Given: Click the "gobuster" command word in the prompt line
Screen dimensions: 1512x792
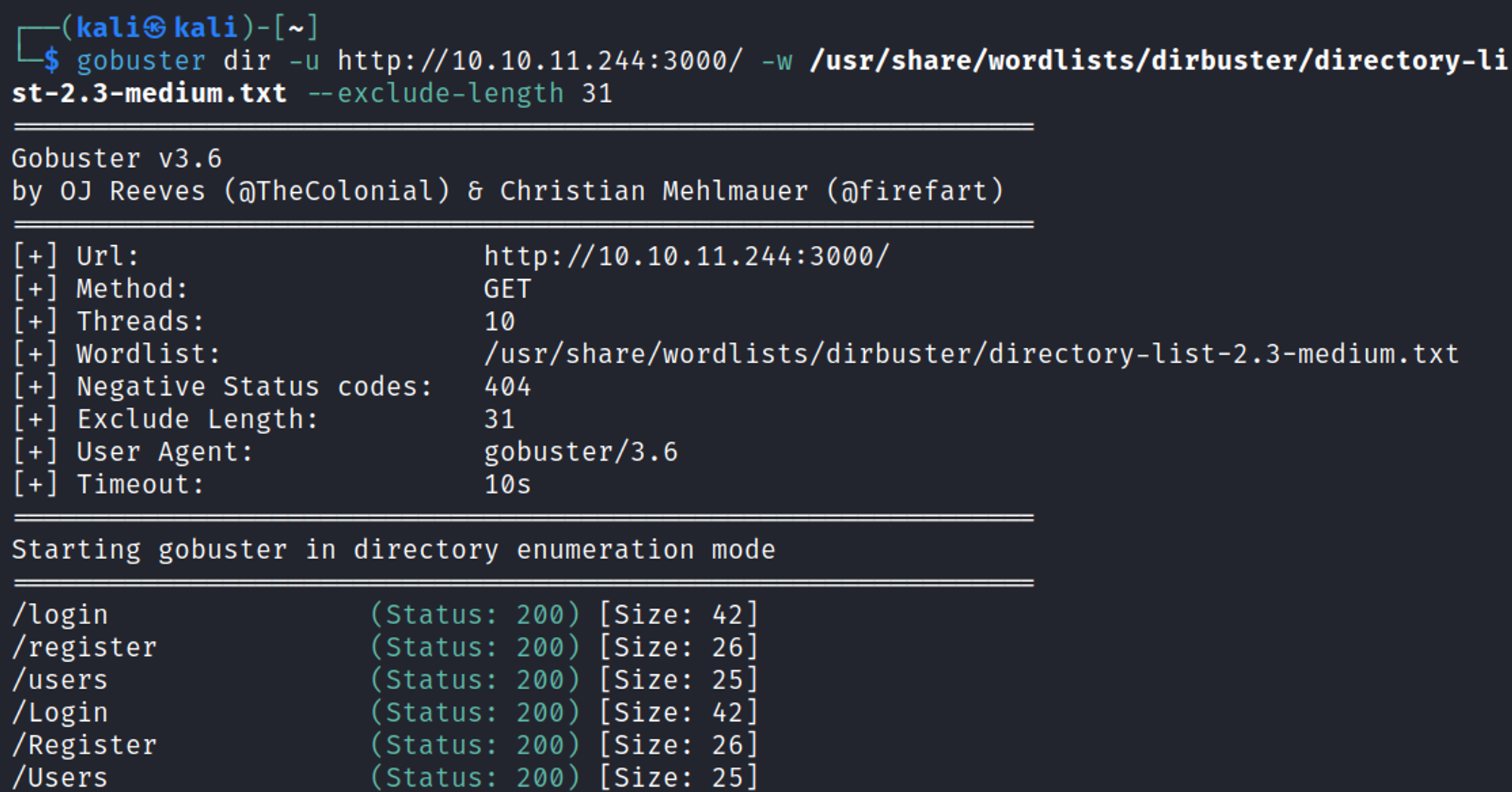Looking at the screenshot, I should 141,61.
